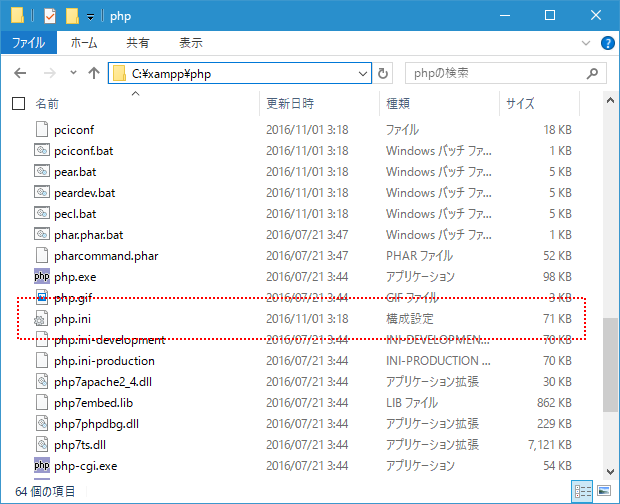Select the file name pciconf.bat
The image size is (620, 504).
(83, 151)
